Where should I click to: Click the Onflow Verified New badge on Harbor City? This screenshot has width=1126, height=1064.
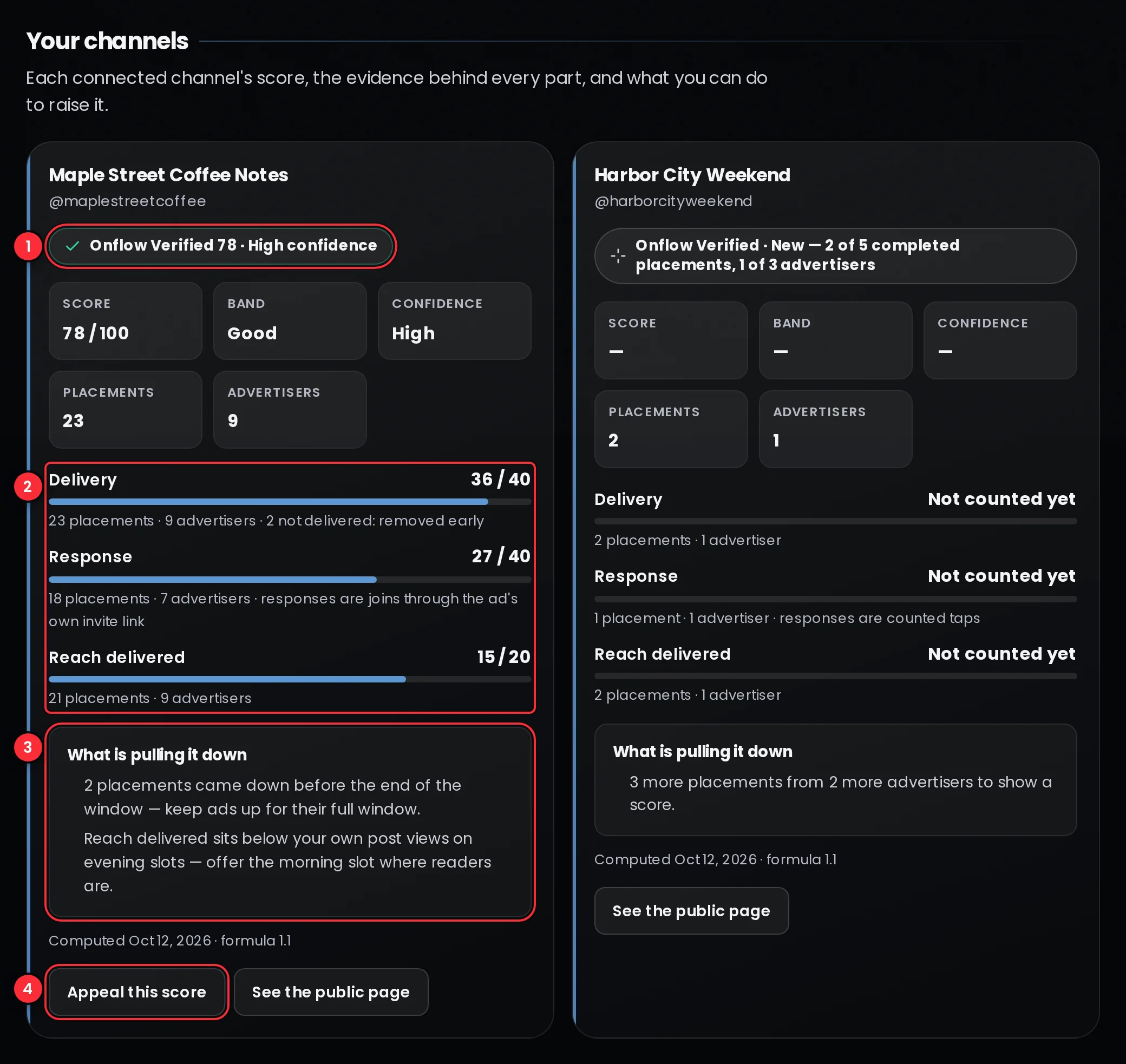(x=835, y=256)
